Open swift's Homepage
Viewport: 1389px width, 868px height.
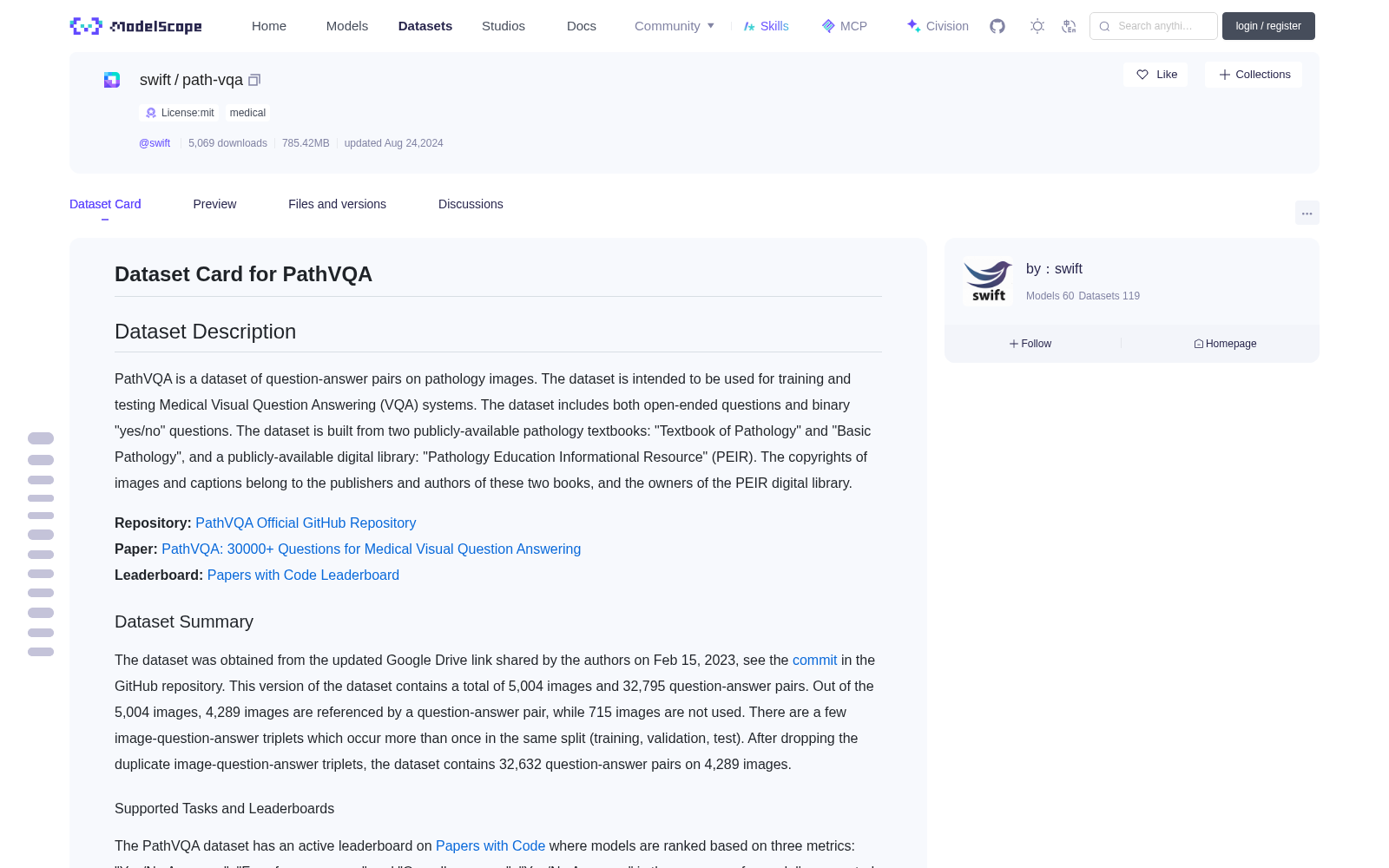(x=1225, y=344)
